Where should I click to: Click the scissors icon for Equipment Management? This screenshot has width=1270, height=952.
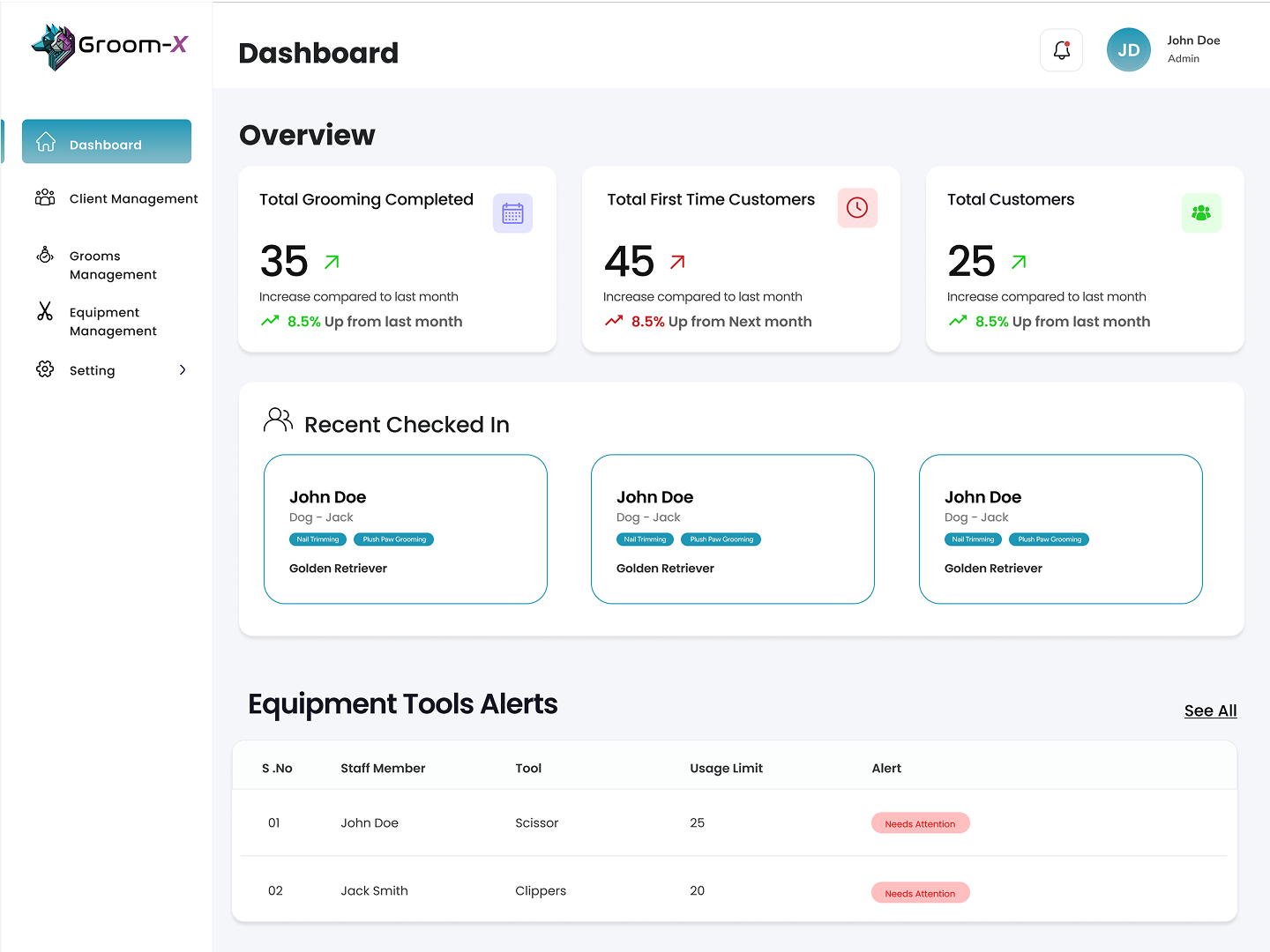point(45,311)
